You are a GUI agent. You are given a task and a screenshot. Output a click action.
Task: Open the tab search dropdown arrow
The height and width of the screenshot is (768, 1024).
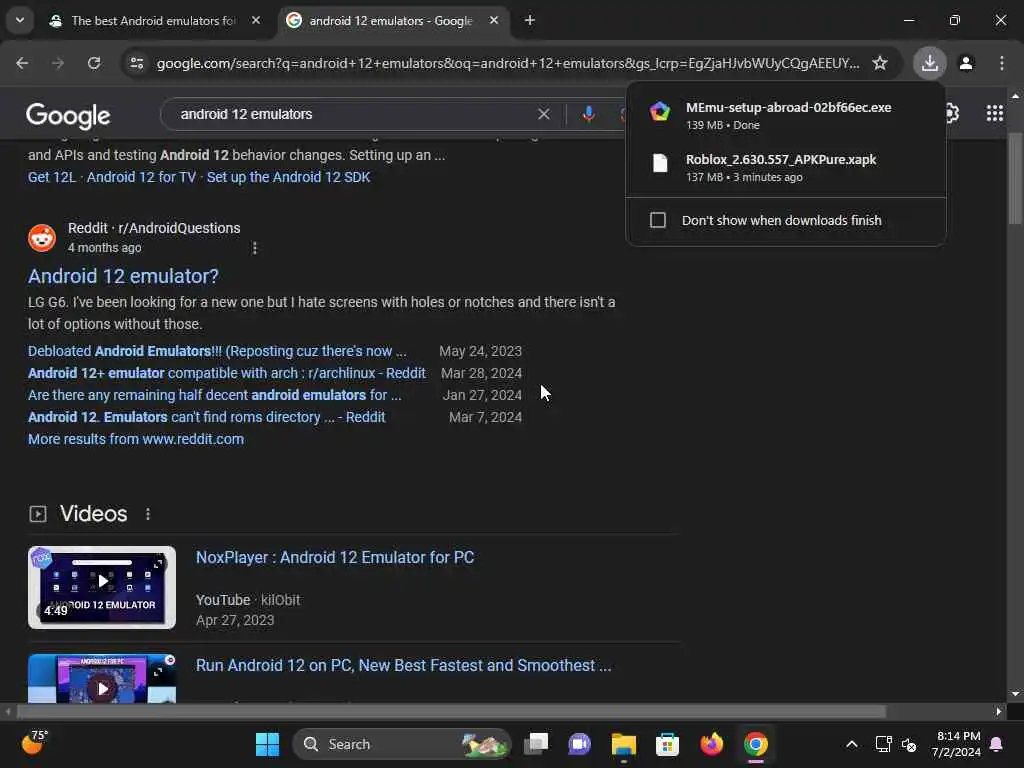click(x=20, y=20)
